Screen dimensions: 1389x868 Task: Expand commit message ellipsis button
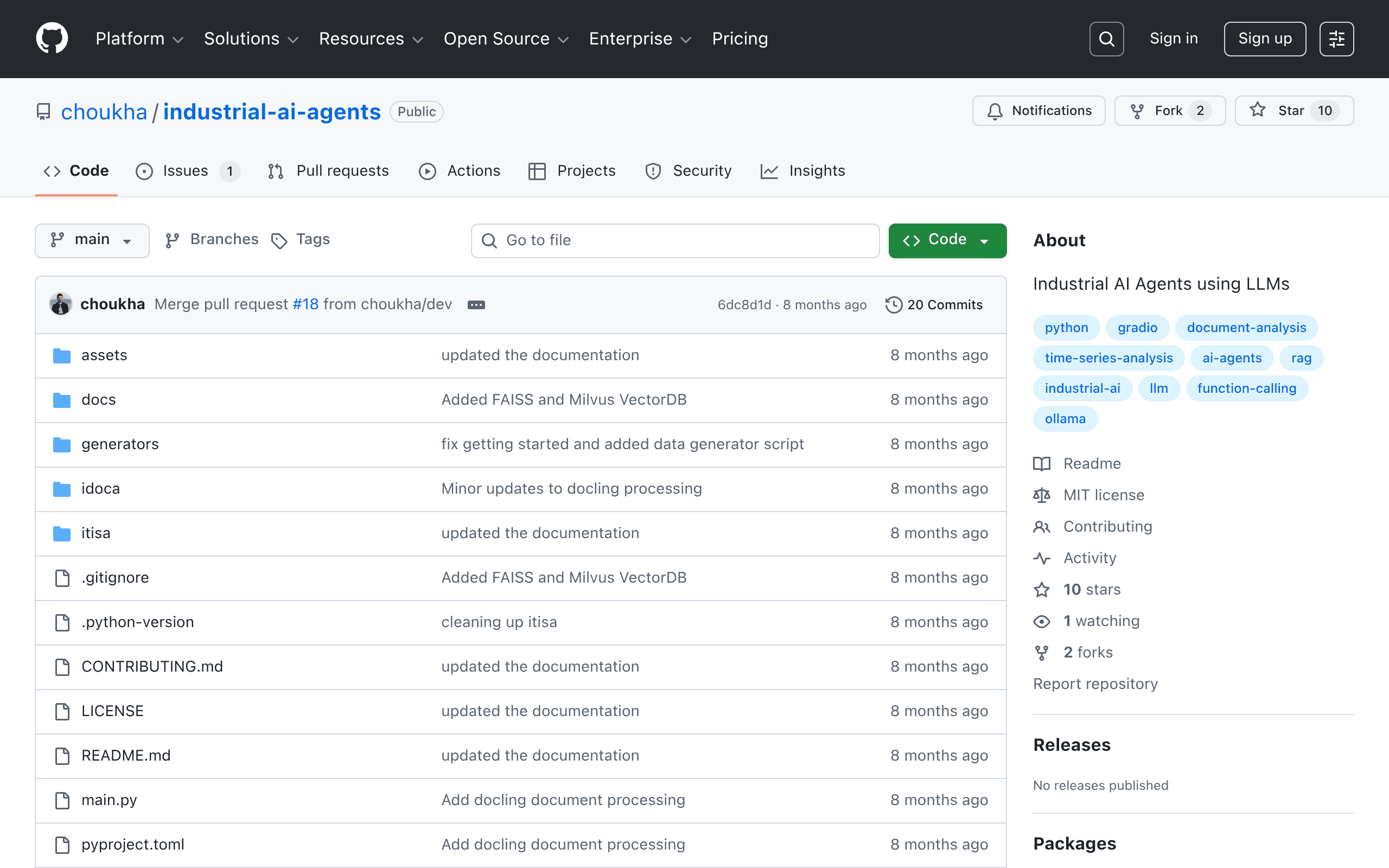(476, 305)
